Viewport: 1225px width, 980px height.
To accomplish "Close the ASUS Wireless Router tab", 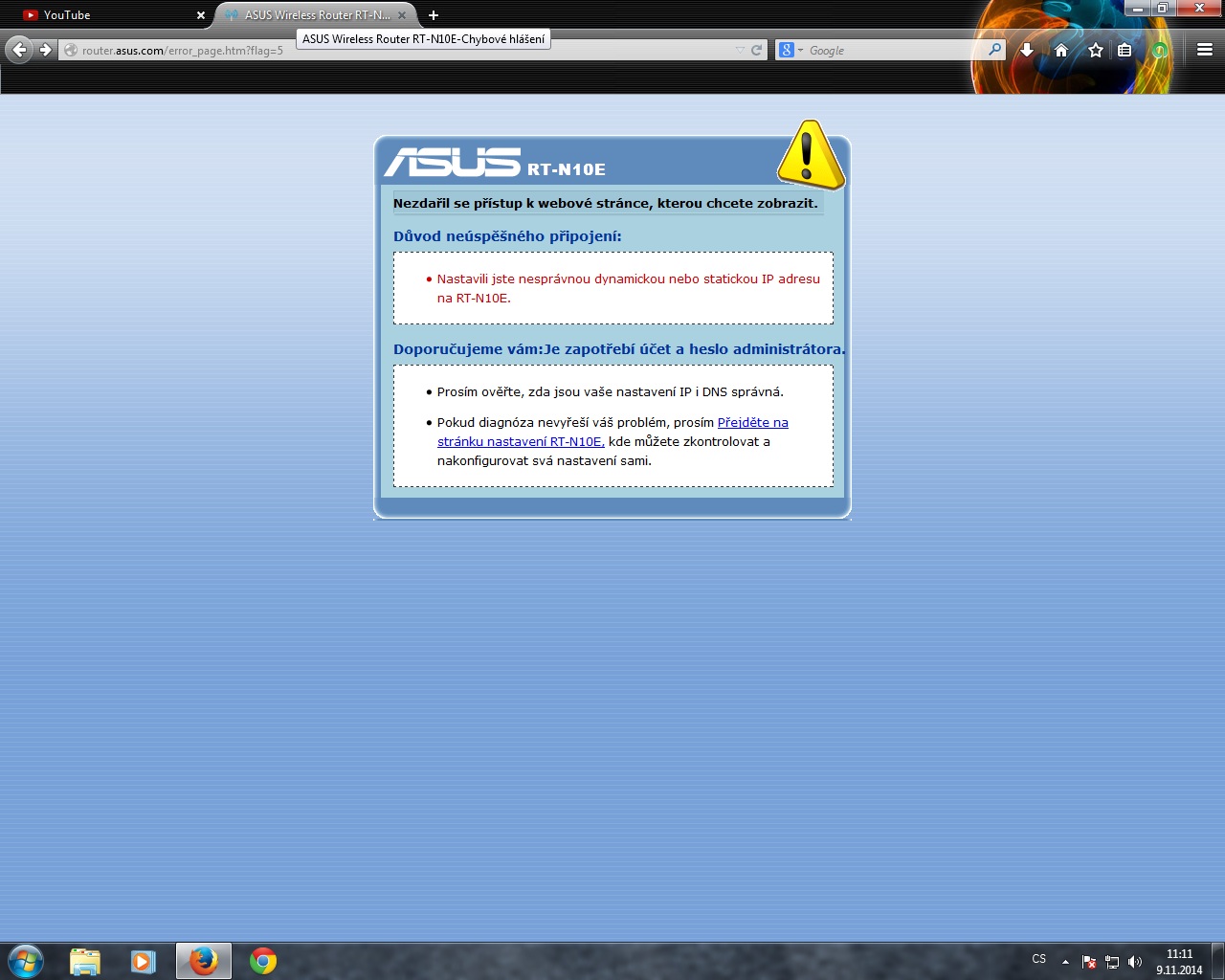I will click(402, 15).
